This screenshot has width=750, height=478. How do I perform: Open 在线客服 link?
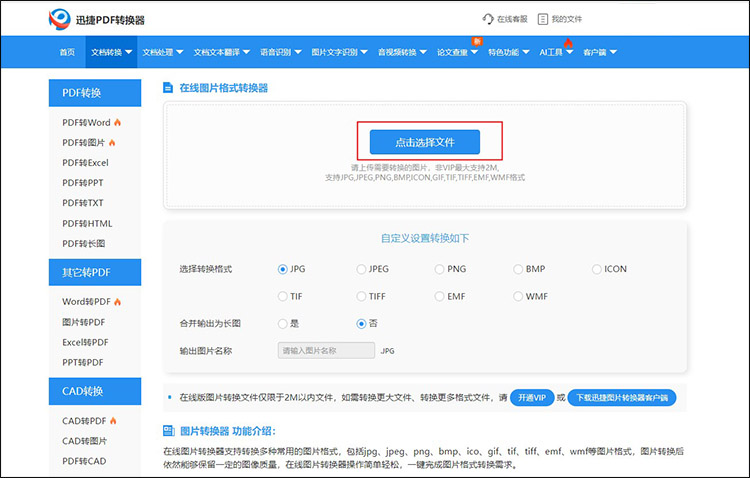click(512, 19)
